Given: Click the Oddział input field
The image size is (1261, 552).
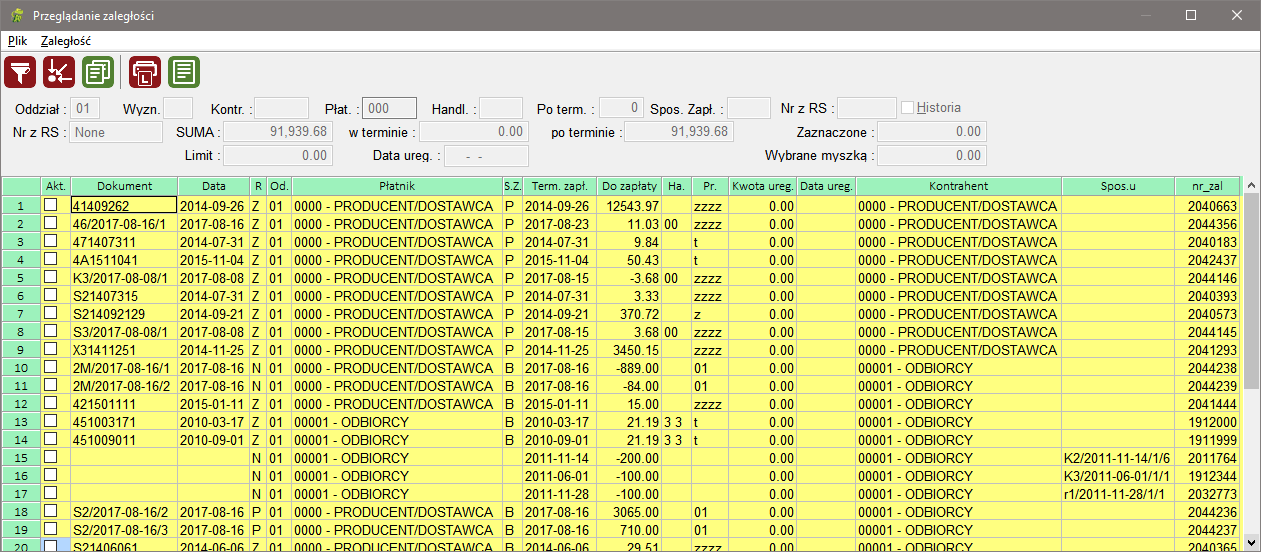Looking at the screenshot, I should pos(86,108).
